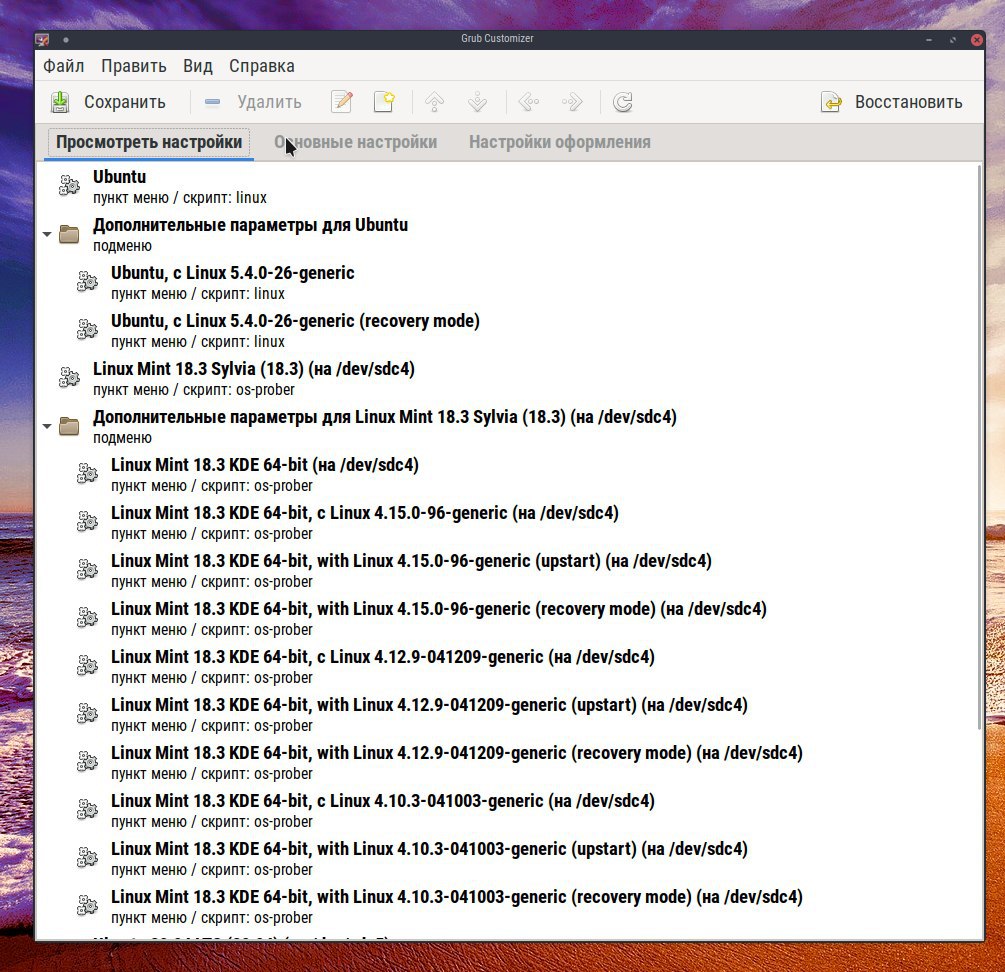Select Mint 4.10.3-041003-generic (recovery mode) entry

tap(507, 907)
